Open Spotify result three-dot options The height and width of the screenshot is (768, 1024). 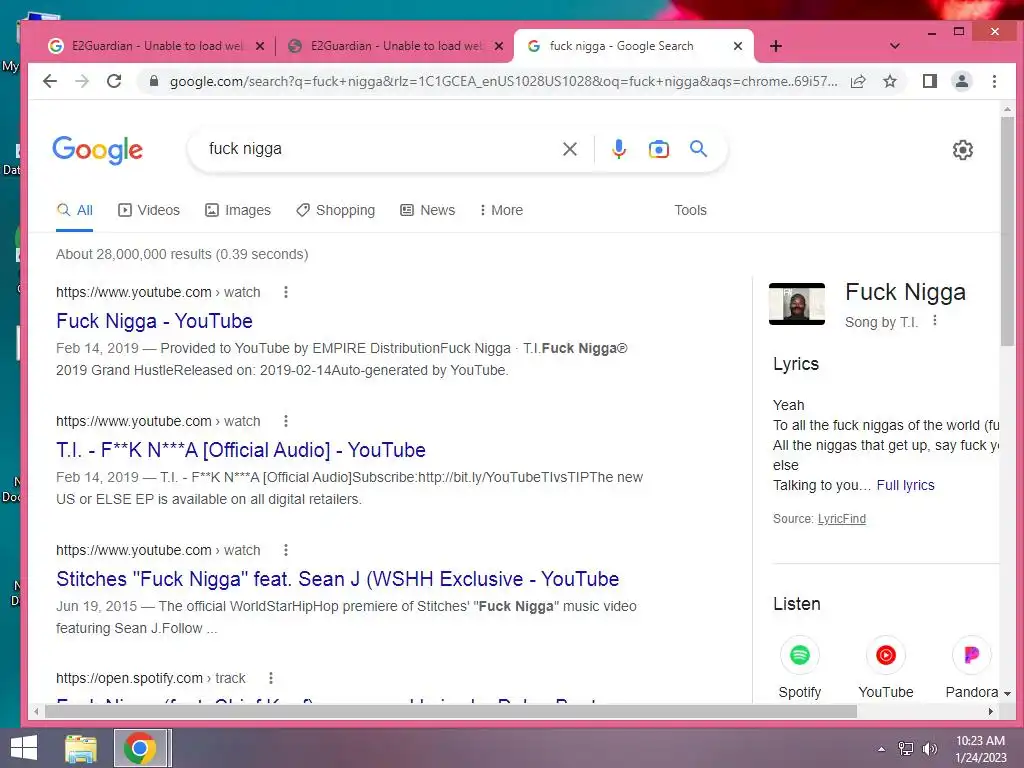point(270,679)
